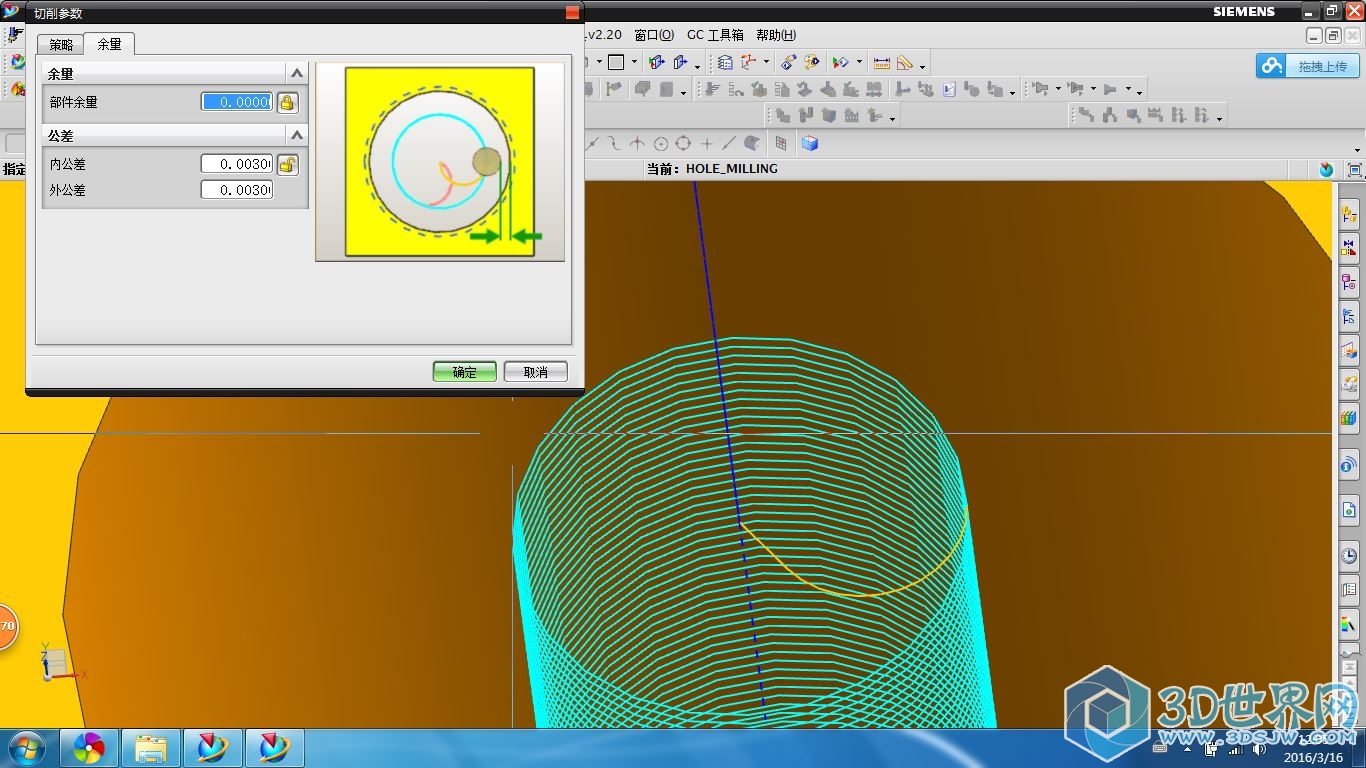Collapse the 余量 section
The width and height of the screenshot is (1366, 768).
[x=296, y=73]
